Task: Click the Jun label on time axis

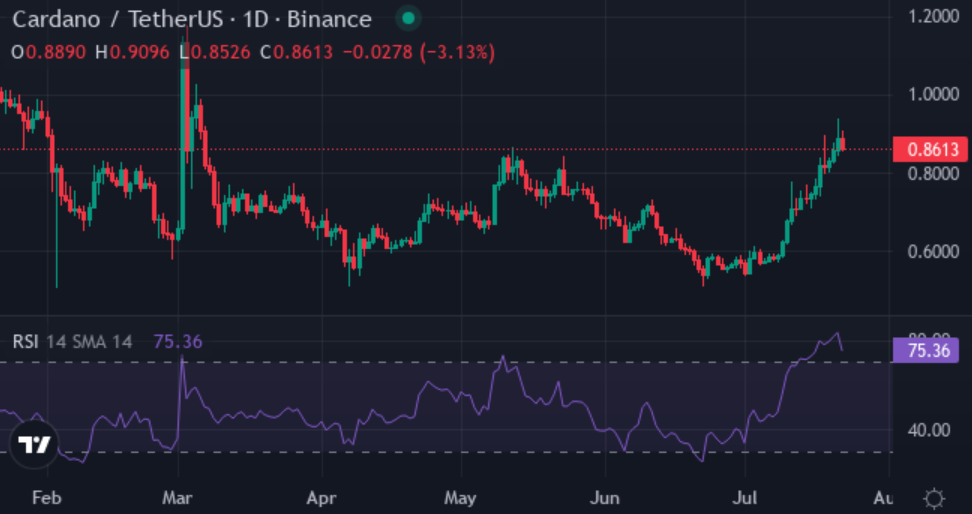Action: pyautogui.click(x=606, y=498)
